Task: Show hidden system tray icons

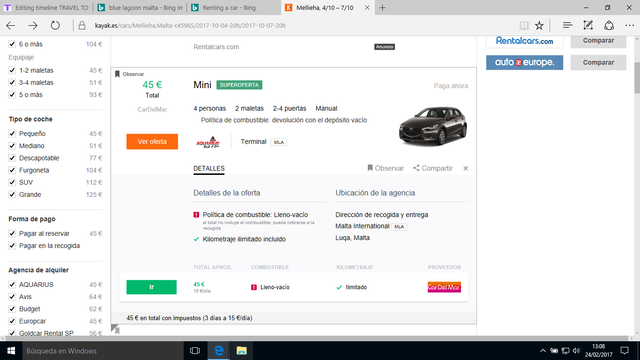Action: (542, 351)
